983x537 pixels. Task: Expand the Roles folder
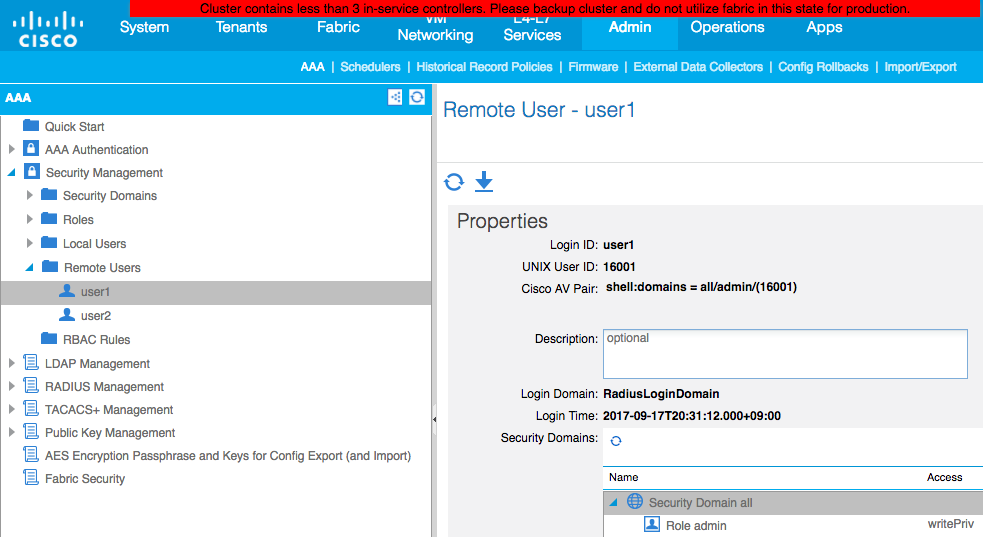click(29, 219)
